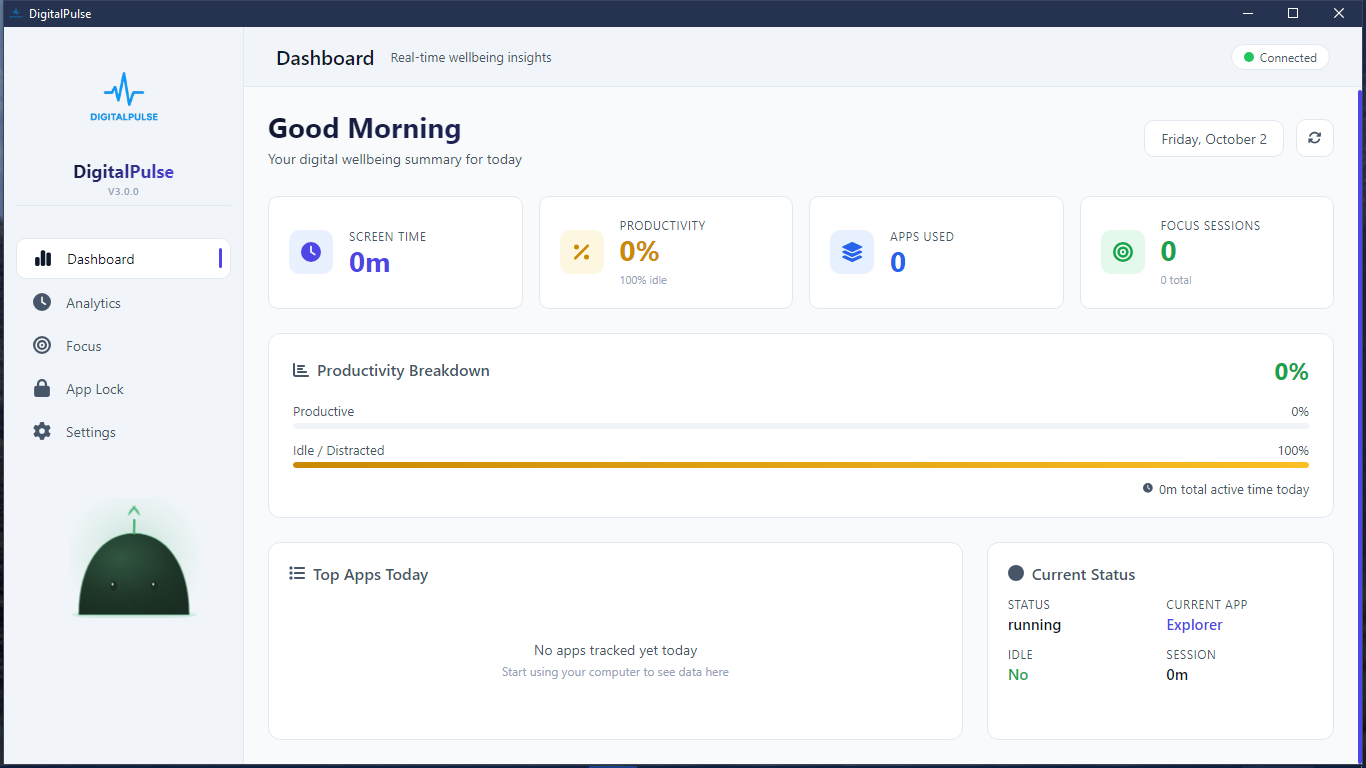Click '0m total active time today' text
The height and width of the screenshot is (768, 1366).
coord(1234,490)
